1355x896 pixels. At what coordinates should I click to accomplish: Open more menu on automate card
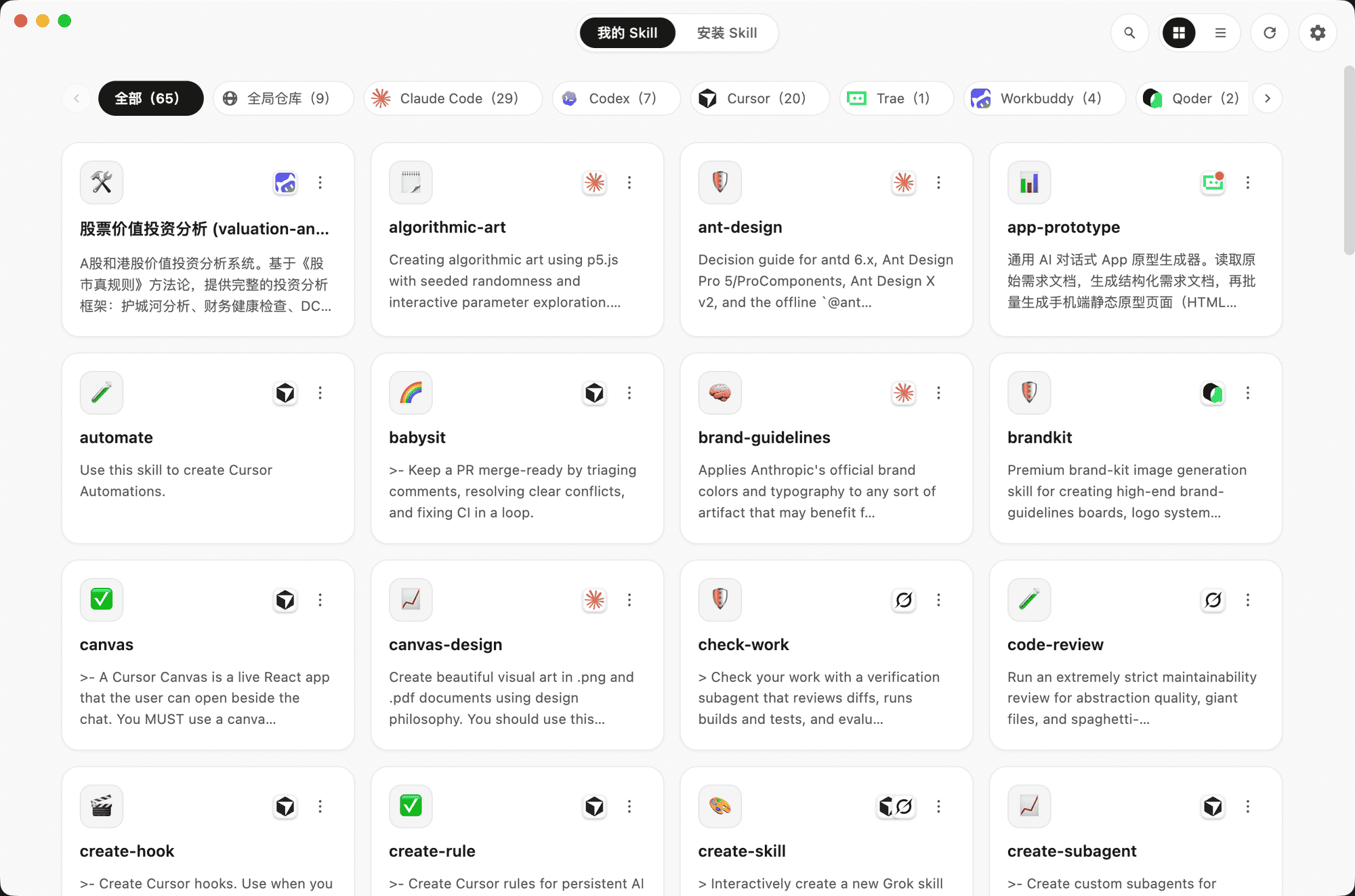point(320,393)
